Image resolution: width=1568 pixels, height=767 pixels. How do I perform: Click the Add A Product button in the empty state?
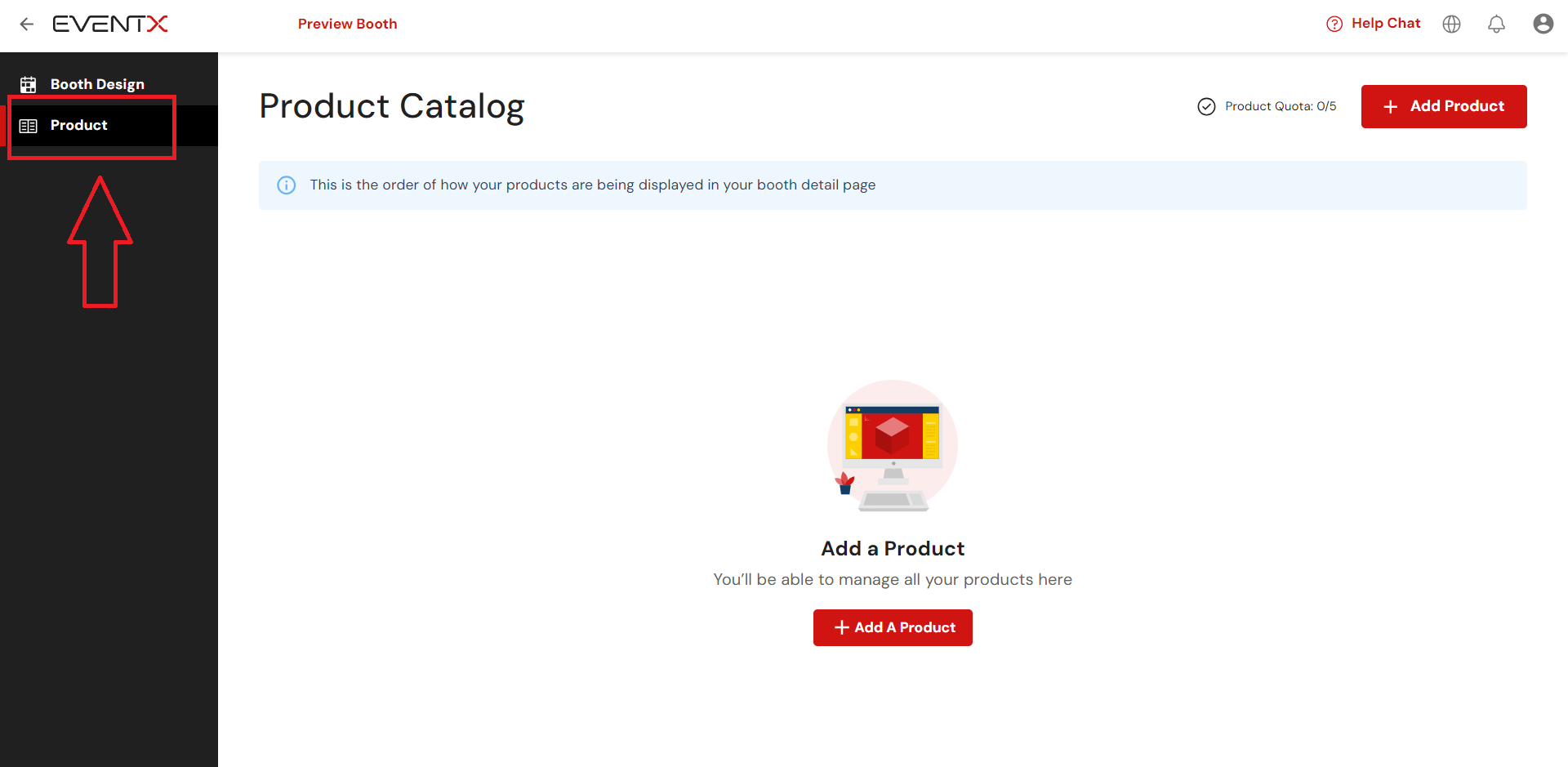click(893, 627)
